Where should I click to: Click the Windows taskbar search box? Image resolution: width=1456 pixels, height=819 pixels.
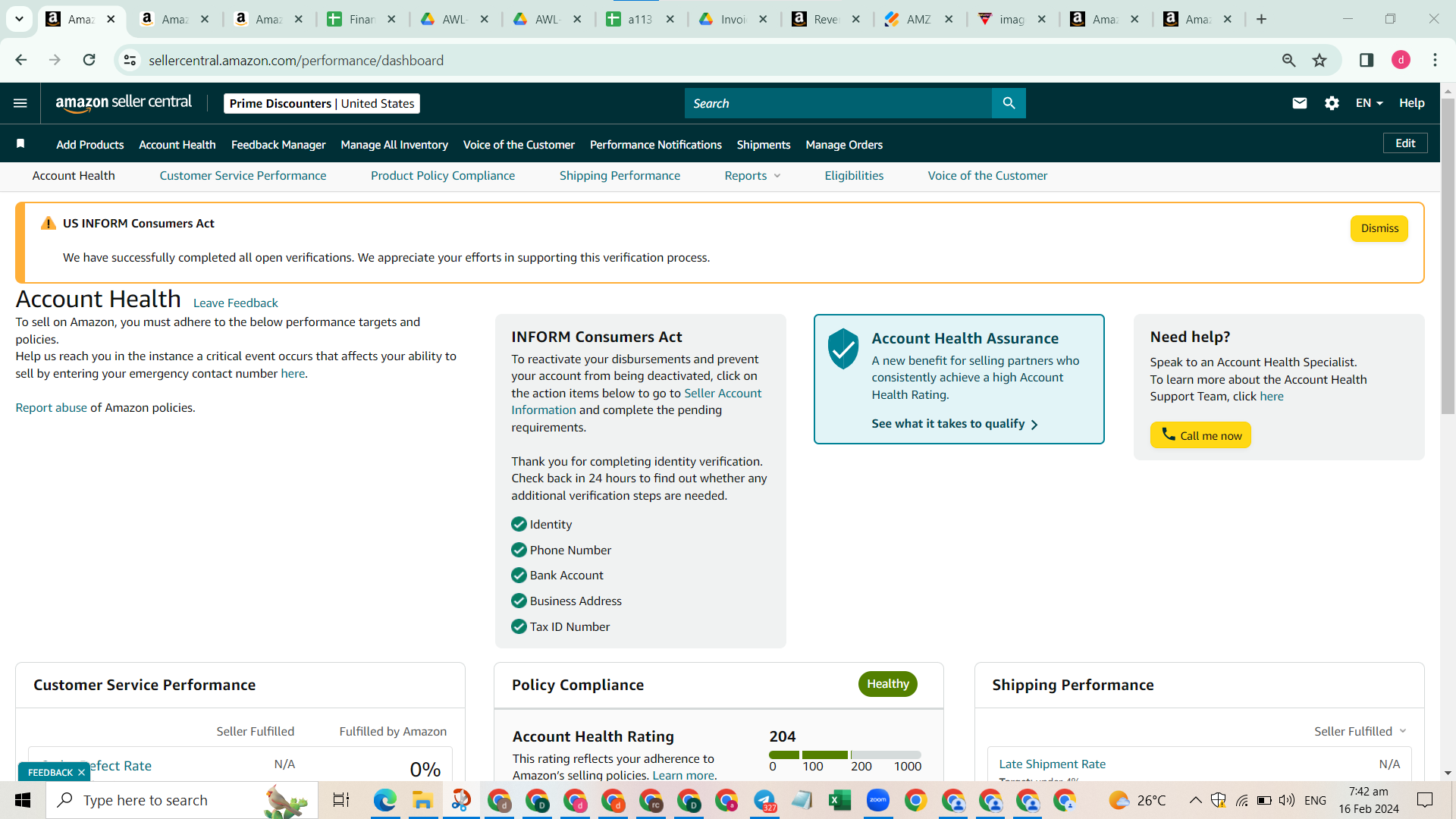click(x=182, y=800)
